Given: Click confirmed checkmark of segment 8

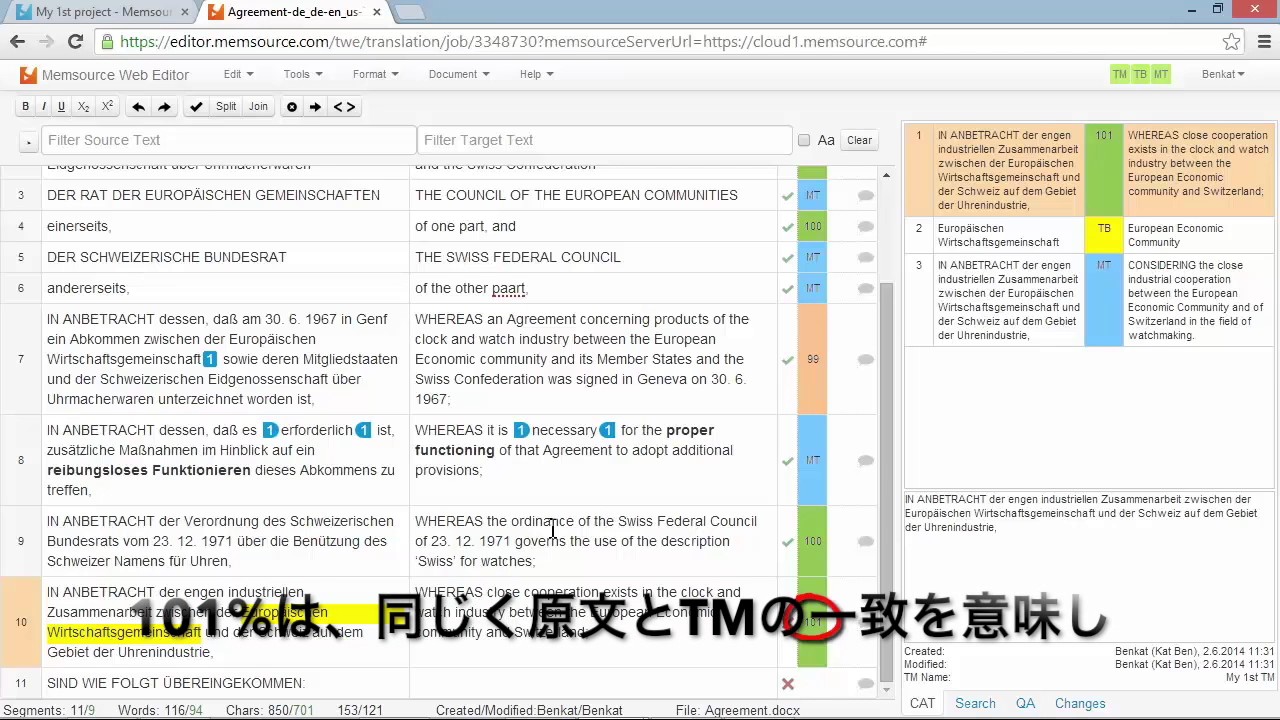Looking at the screenshot, I should point(788,461).
